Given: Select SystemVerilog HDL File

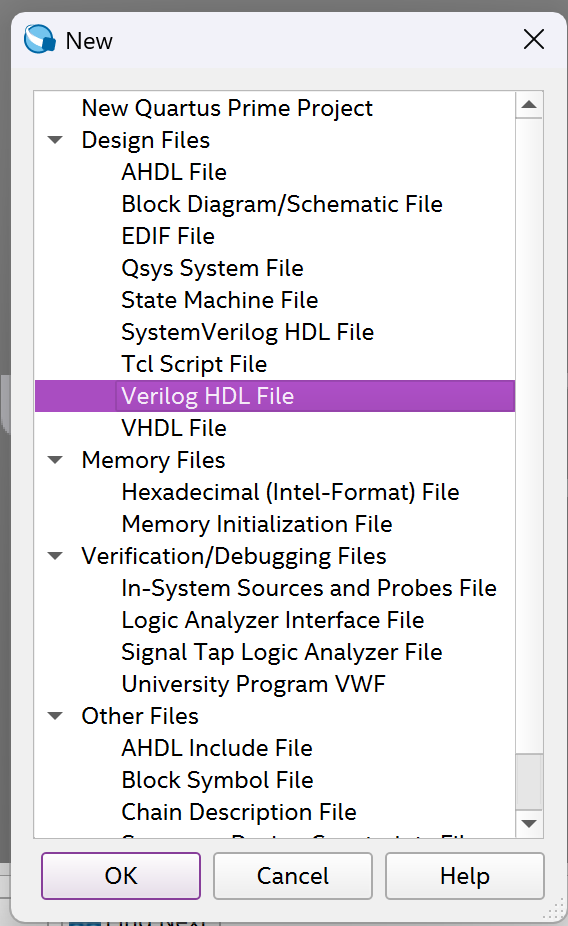Looking at the screenshot, I should 247,332.
